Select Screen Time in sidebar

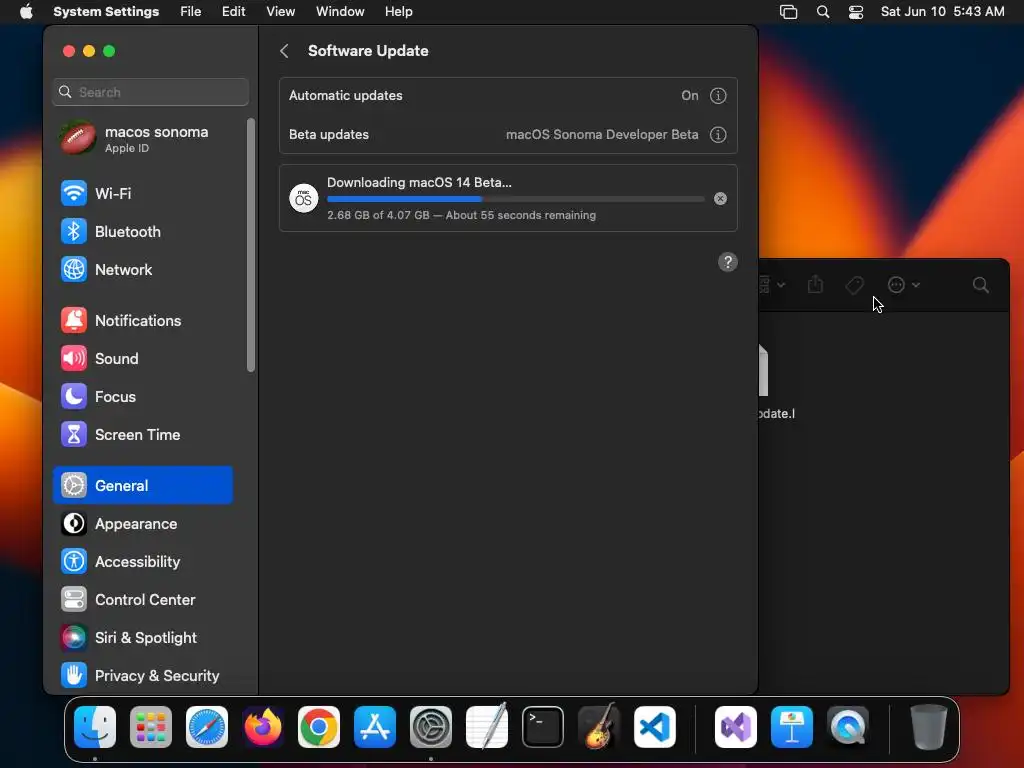pos(142,434)
